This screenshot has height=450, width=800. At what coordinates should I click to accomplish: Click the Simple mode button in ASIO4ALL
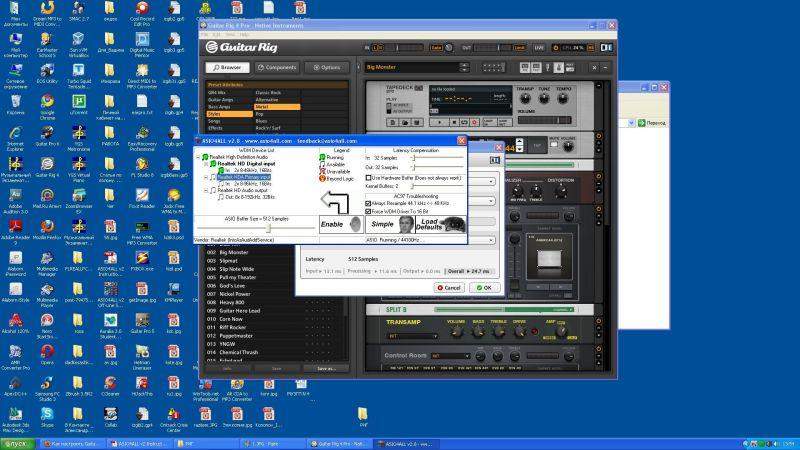[x=390, y=224]
